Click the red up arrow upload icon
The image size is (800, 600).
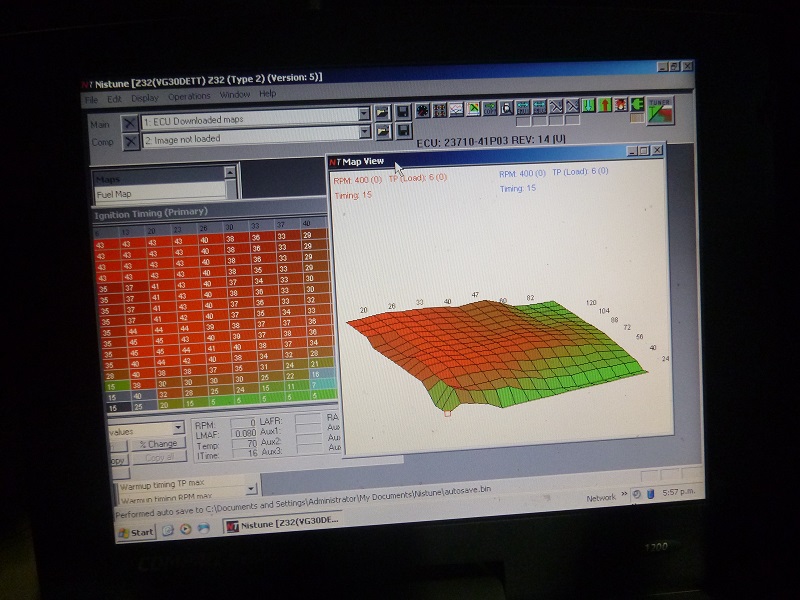click(605, 105)
